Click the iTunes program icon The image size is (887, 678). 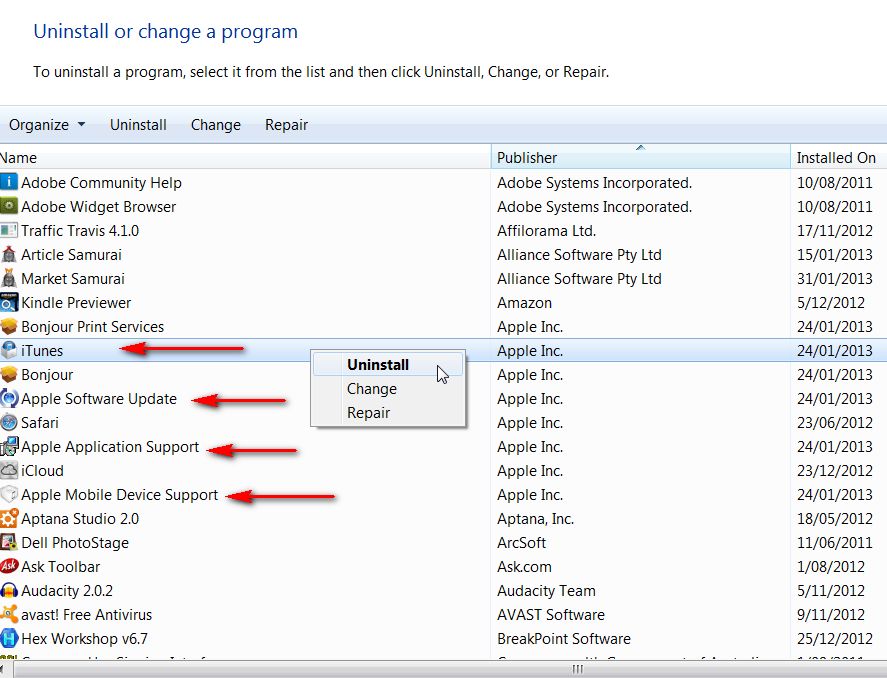tap(8, 350)
